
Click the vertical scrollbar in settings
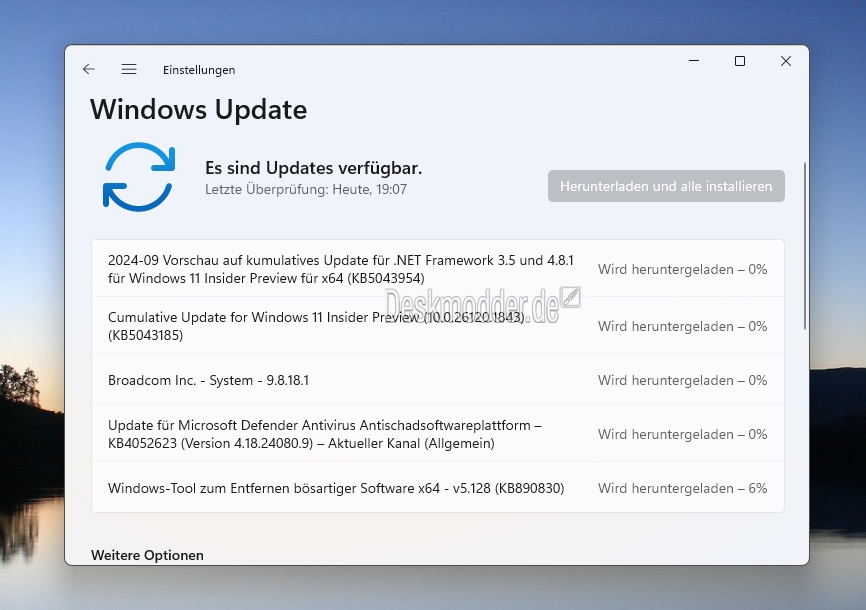tap(805, 246)
